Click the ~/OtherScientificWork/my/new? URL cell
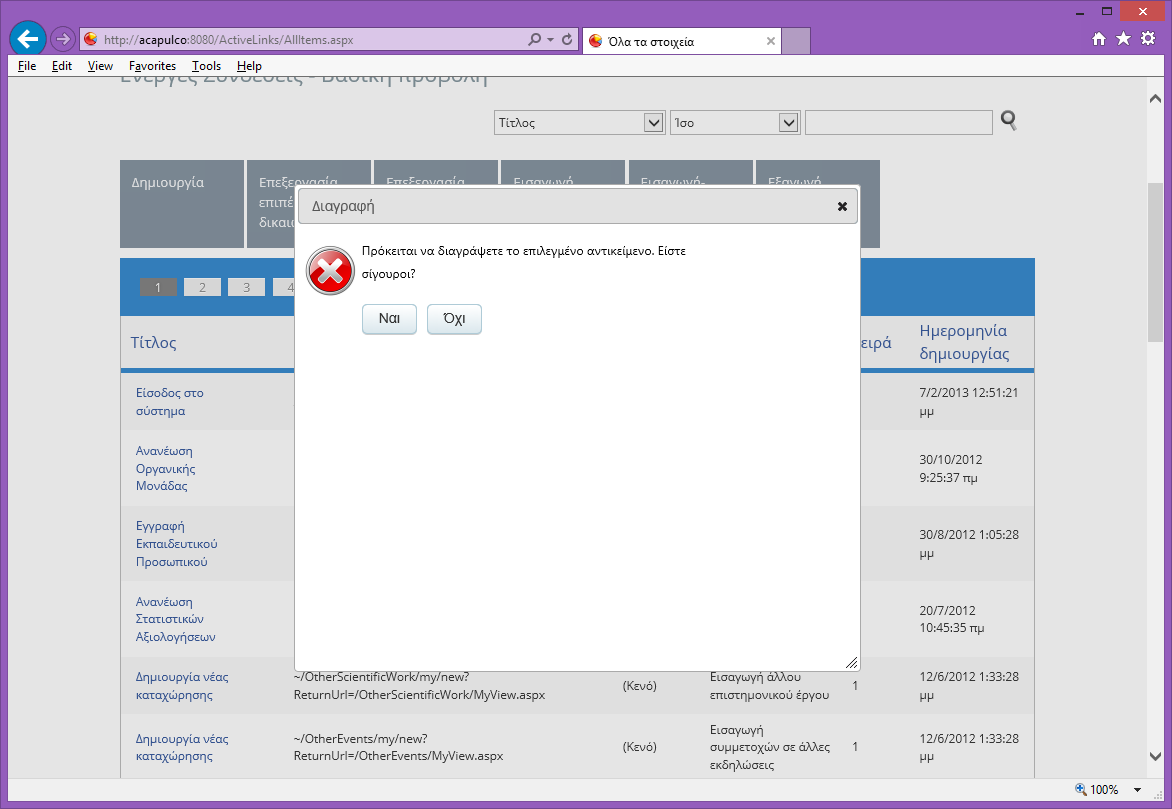The width and height of the screenshot is (1172, 809). [x=419, y=686]
